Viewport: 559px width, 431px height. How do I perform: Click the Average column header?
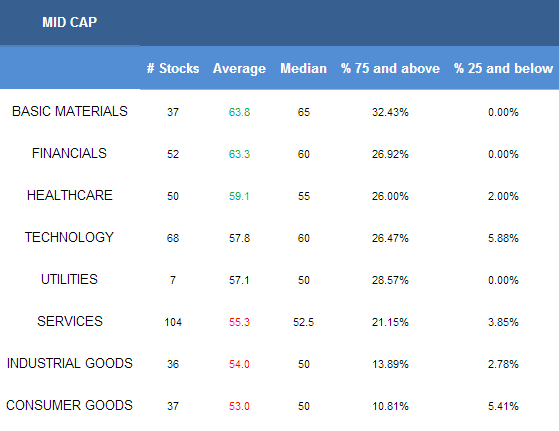[x=239, y=68]
